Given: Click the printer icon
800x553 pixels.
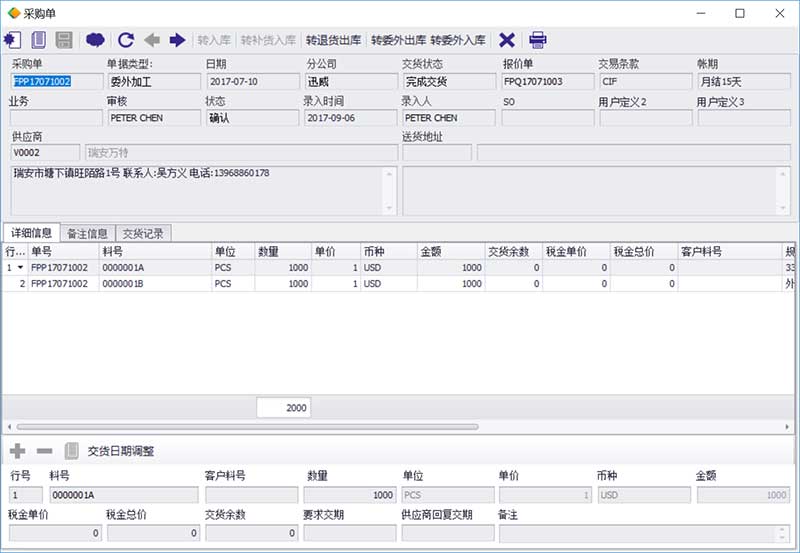Looking at the screenshot, I should pyautogui.click(x=538, y=40).
